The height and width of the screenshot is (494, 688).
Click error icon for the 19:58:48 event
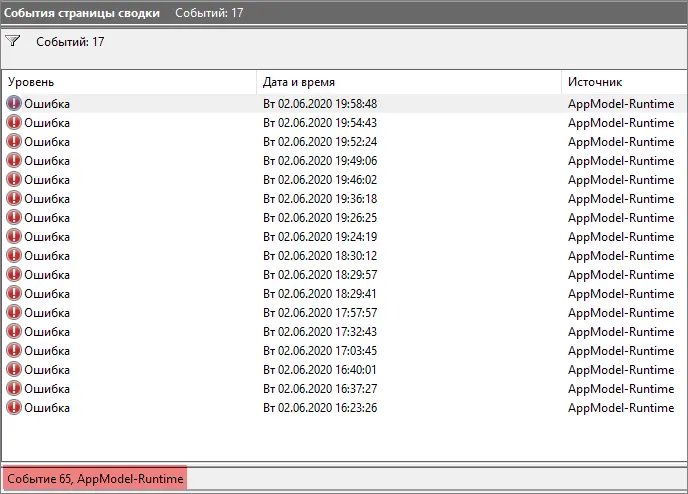click(14, 103)
